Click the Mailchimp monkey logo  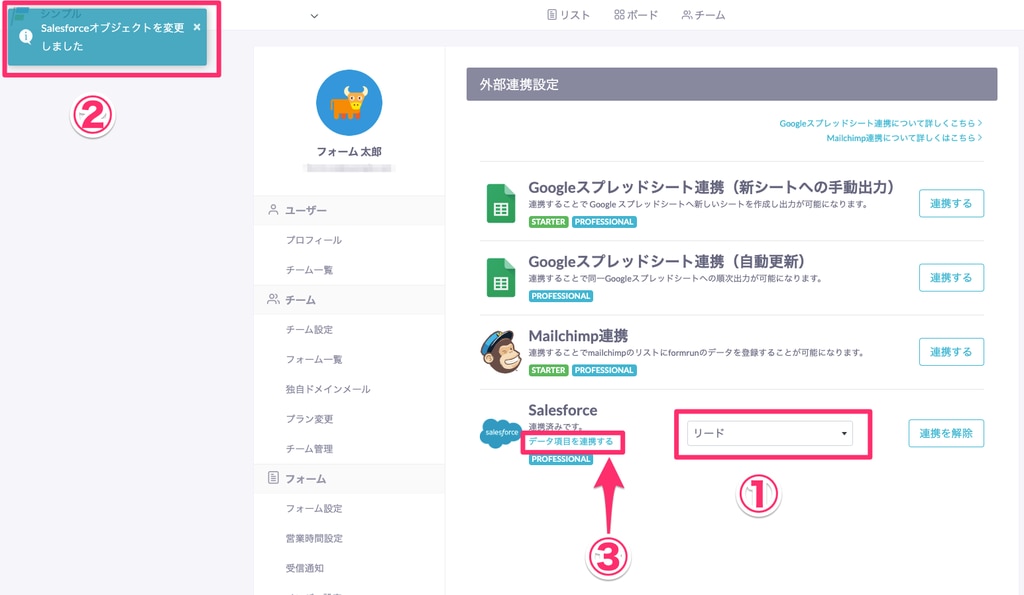coord(501,351)
